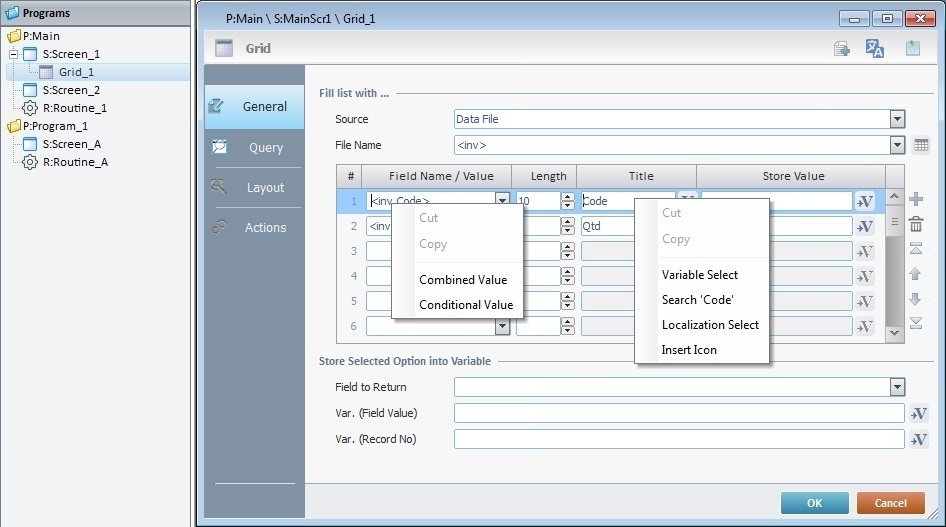Delete row using the trash icon
This screenshot has width=946, height=527.
(915, 225)
